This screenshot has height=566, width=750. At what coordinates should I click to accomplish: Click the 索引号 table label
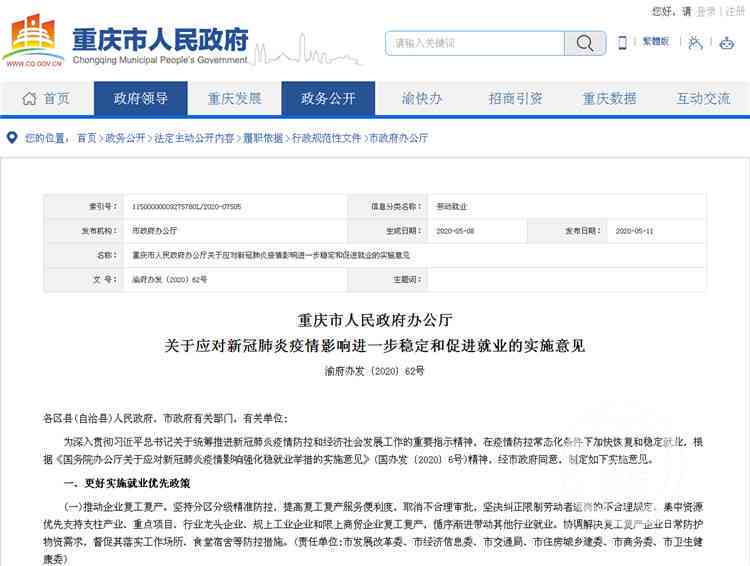[x=102, y=206]
